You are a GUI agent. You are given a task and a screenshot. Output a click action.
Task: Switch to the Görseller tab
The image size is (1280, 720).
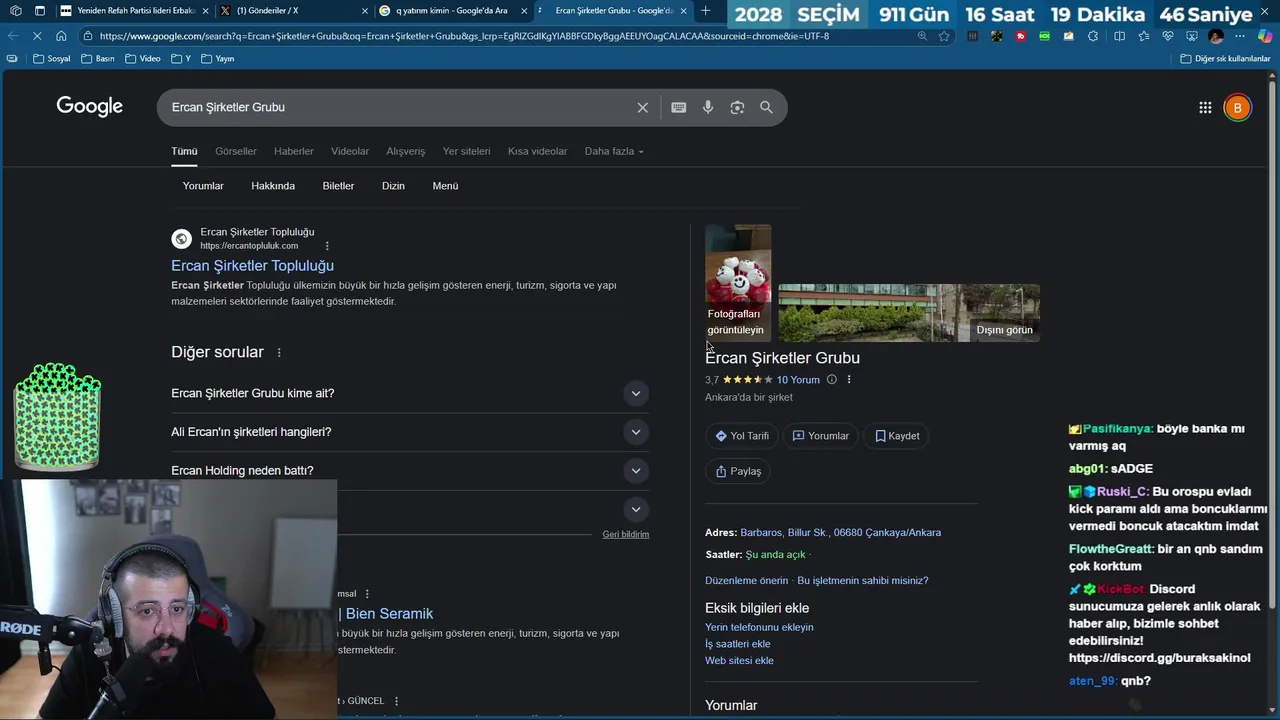[236, 151]
